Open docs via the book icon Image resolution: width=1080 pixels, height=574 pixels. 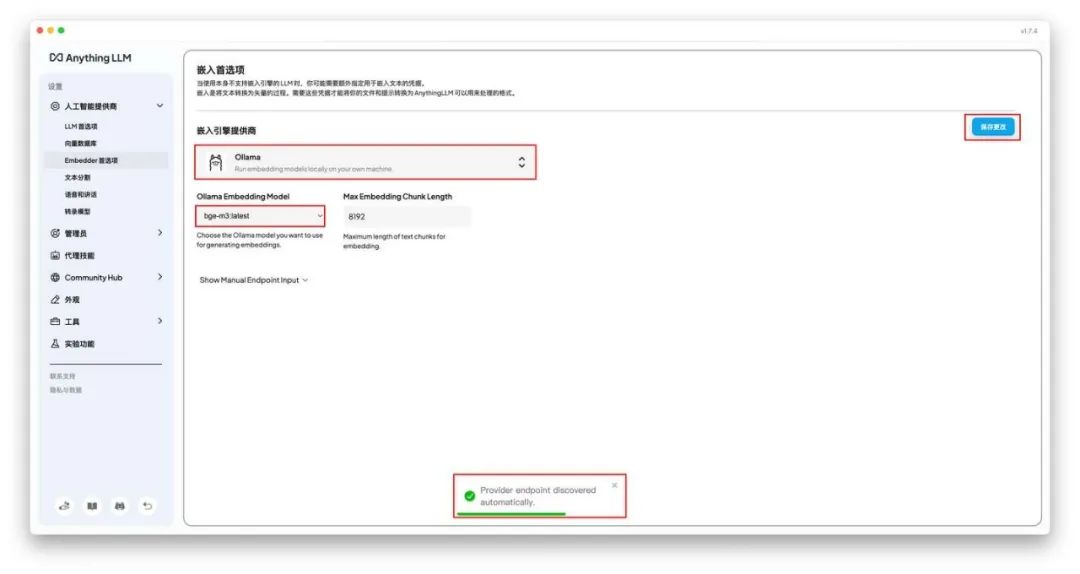click(92, 506)
